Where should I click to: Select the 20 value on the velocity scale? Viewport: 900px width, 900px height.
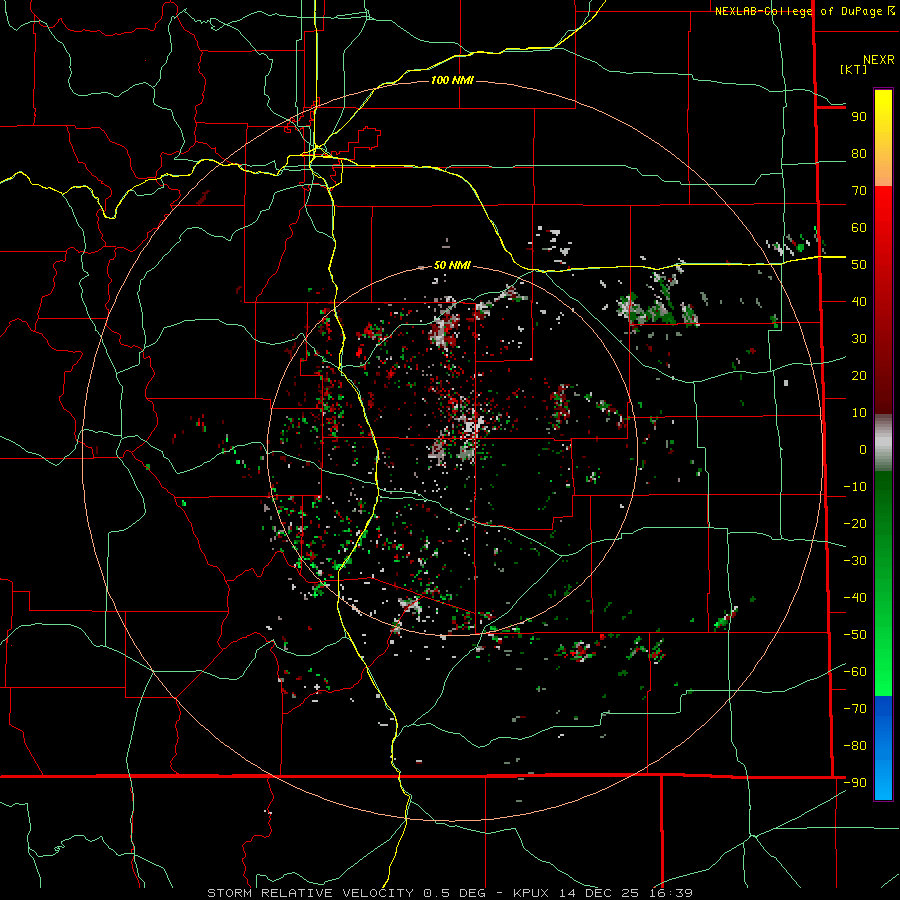(x=859, y=376)
